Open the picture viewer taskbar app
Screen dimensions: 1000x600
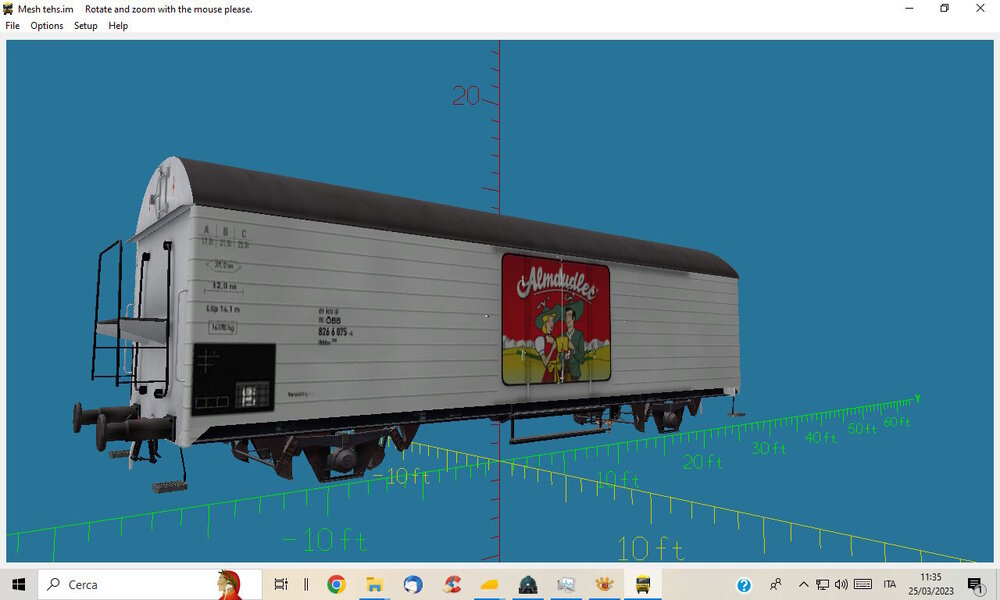pos(566,584)
